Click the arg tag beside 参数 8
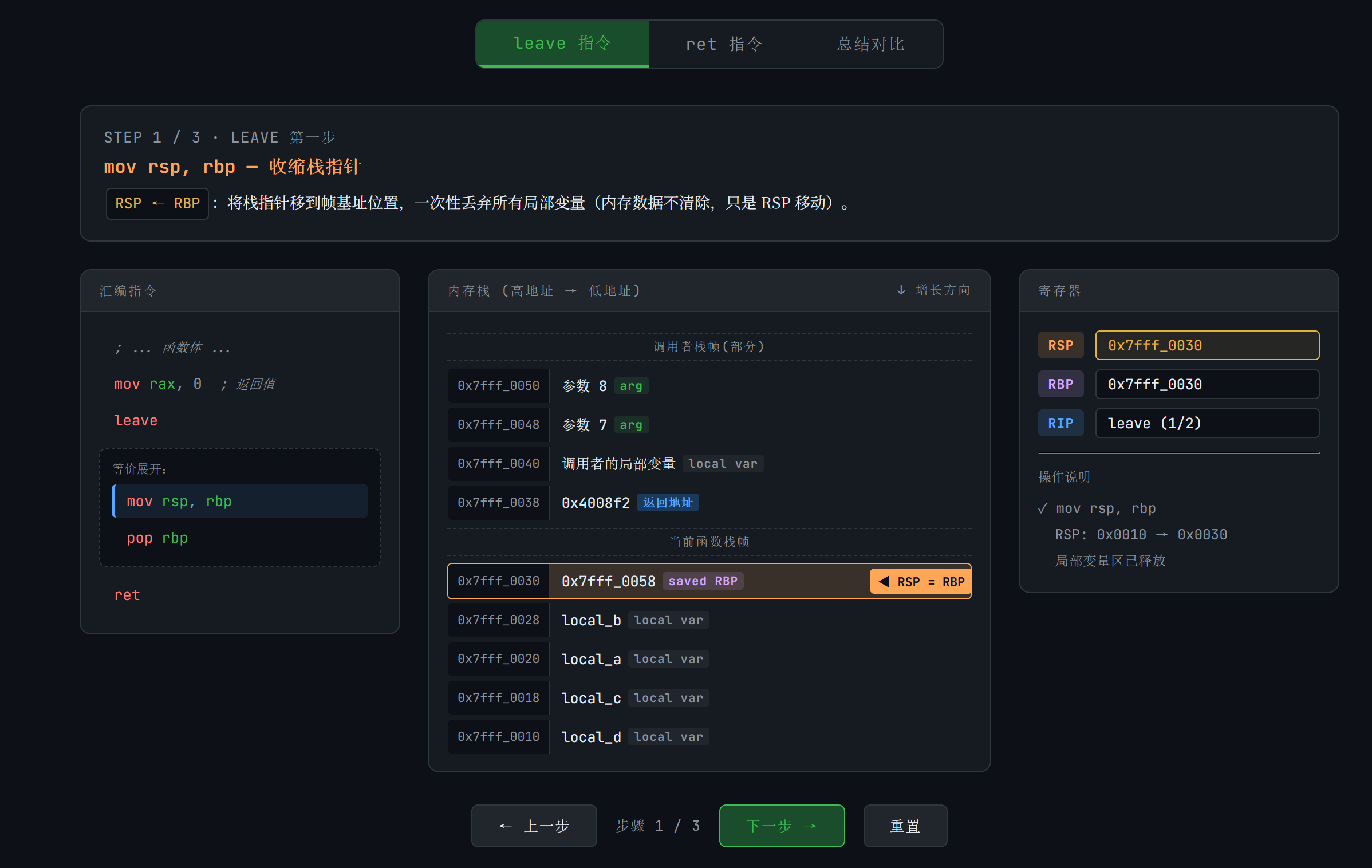 [631, 386]
